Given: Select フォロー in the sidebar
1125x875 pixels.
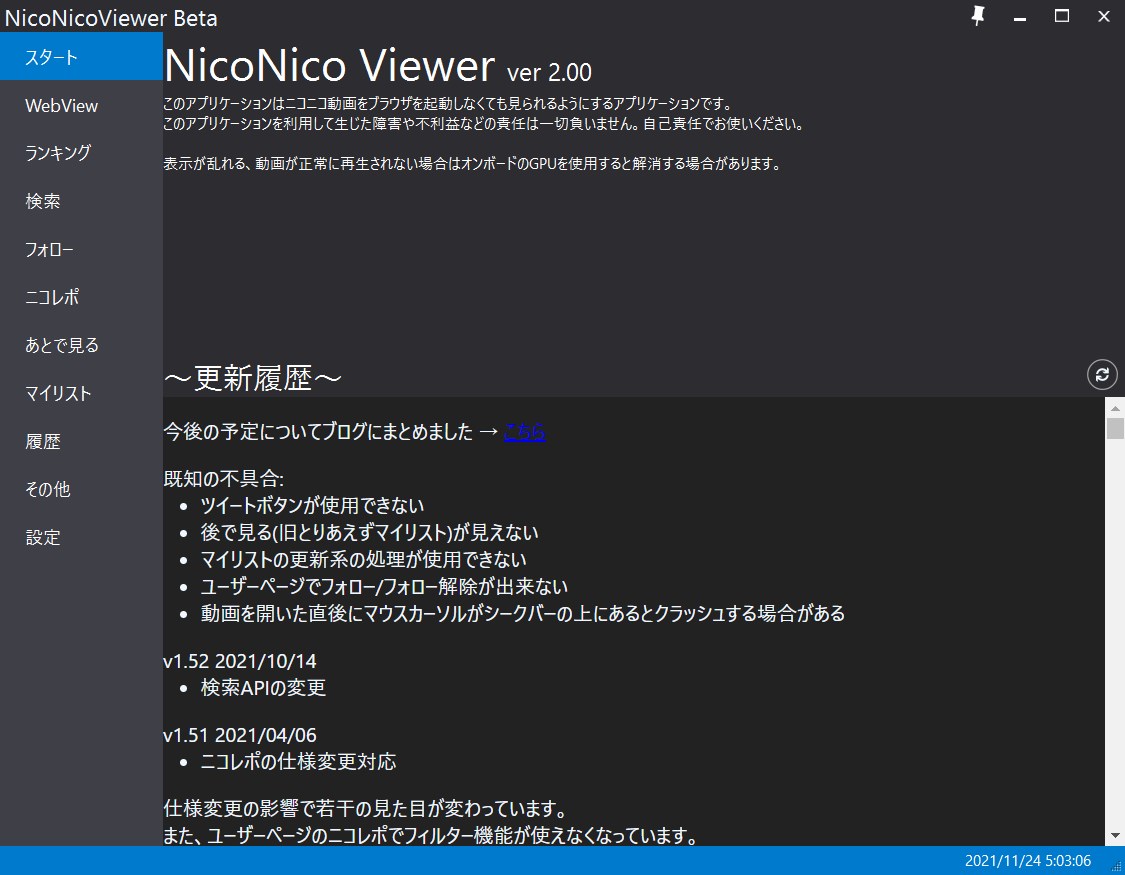Looking at the screenshot, I should pos(81,250).
